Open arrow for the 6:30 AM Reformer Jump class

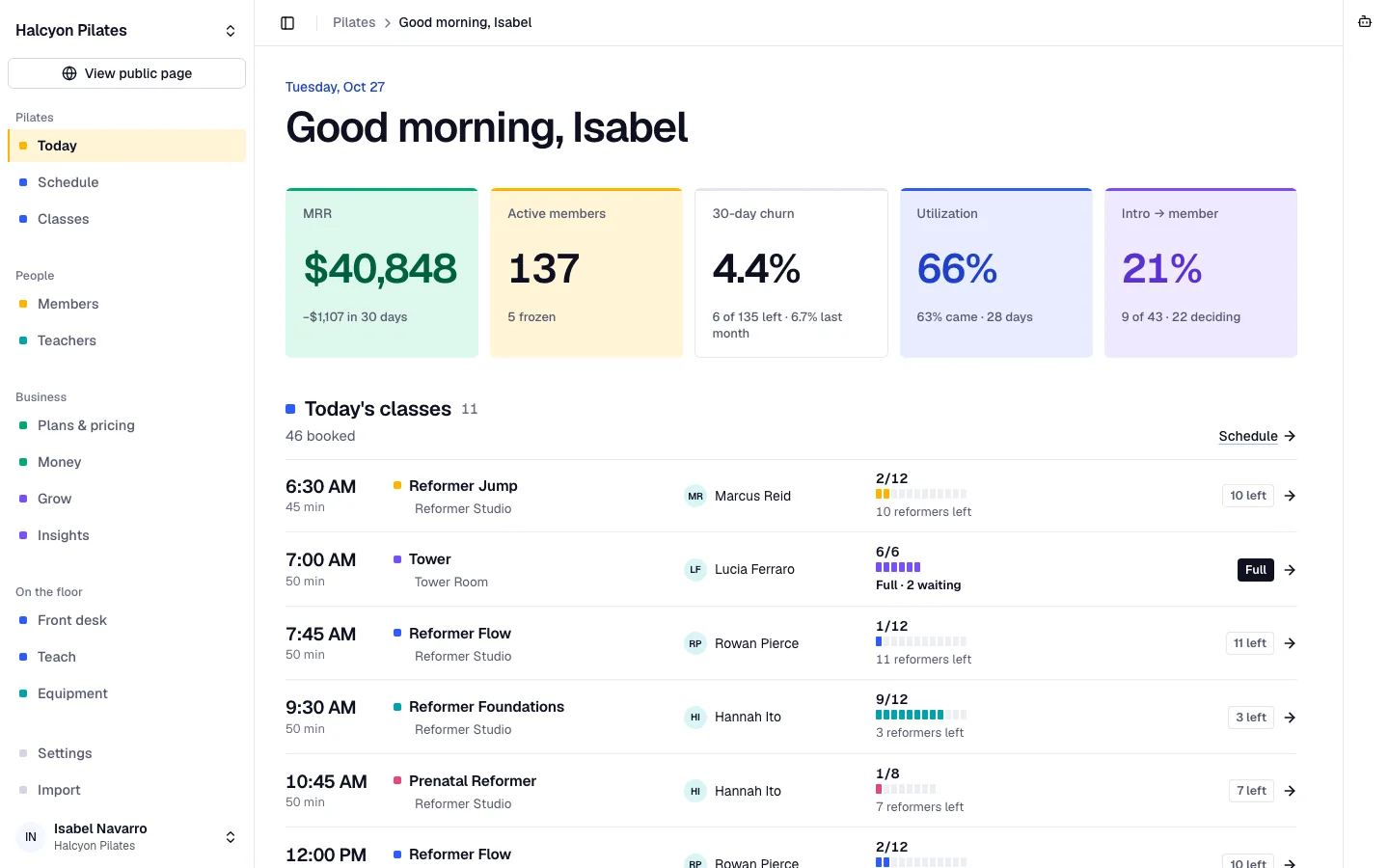tap(1290, 496)
